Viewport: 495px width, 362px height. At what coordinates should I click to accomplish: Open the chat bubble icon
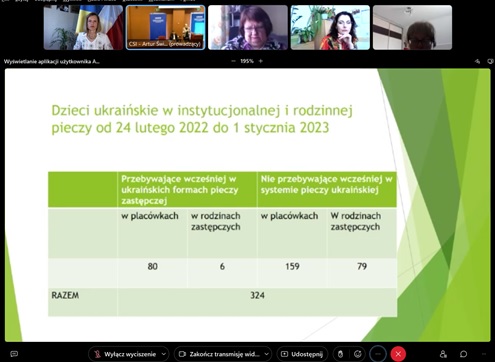click(x=463, y=354)
